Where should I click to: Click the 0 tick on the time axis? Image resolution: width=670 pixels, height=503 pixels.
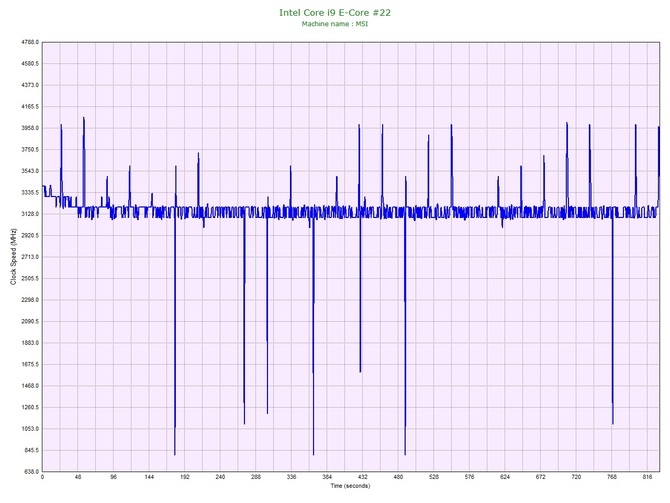(42, 477)
